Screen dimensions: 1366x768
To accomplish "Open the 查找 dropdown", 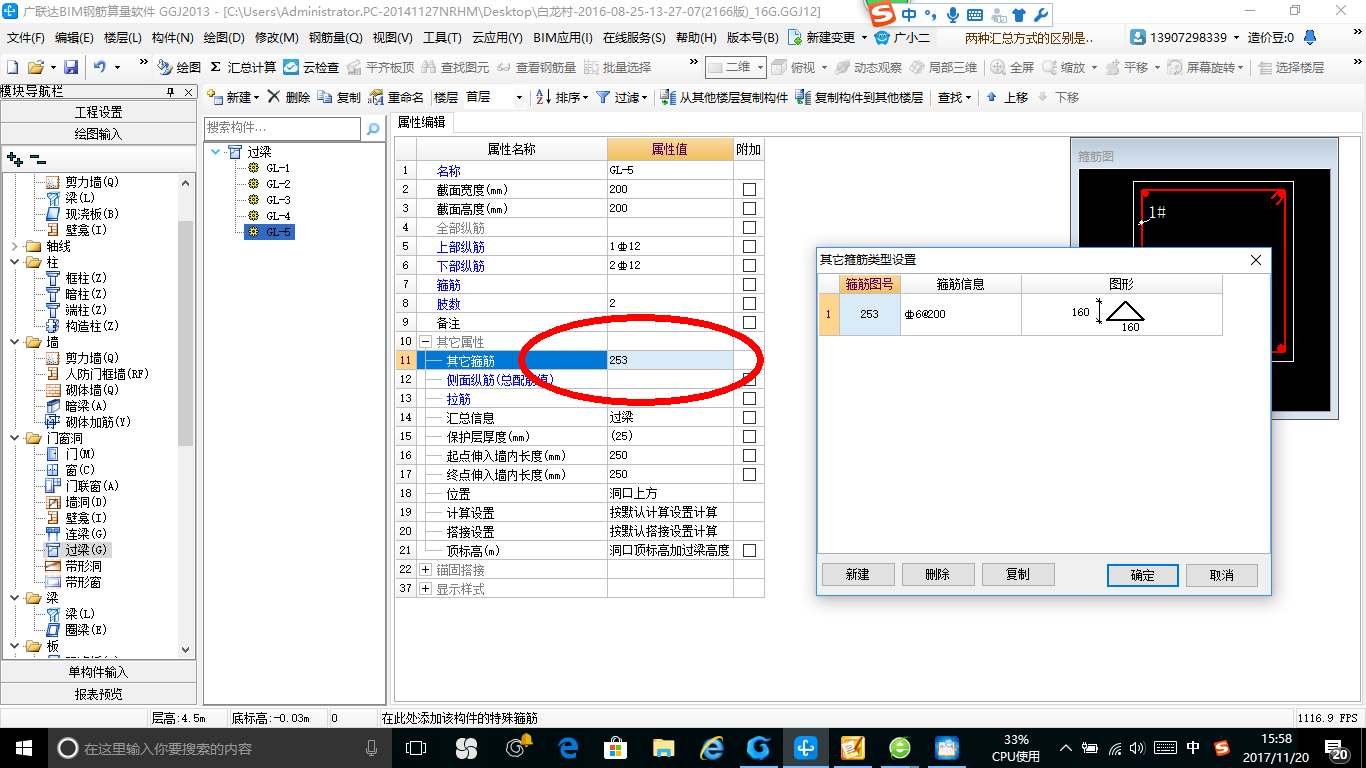I will click(954, 97).
